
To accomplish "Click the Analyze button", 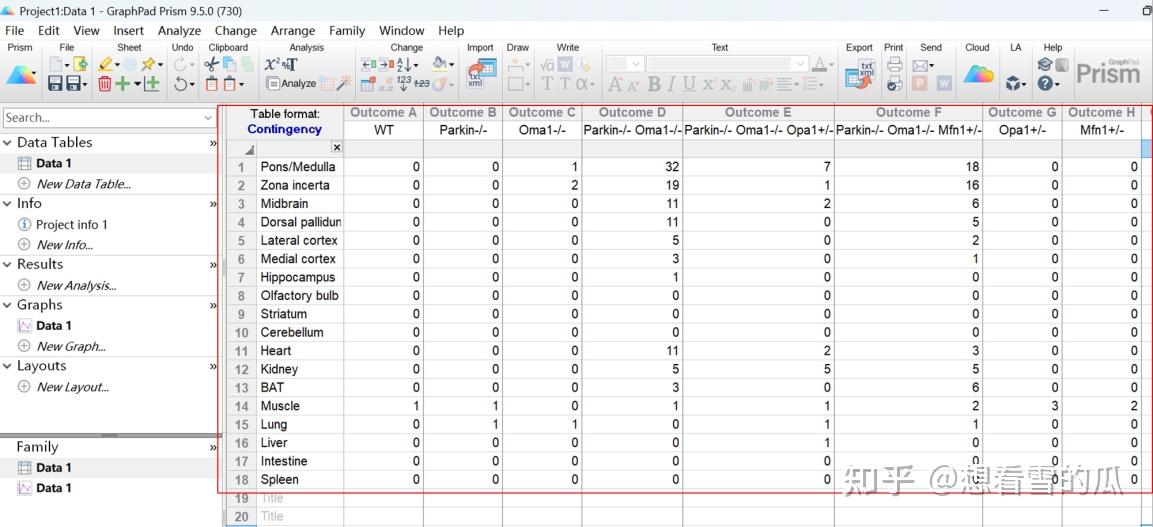I will pos(291,84).
